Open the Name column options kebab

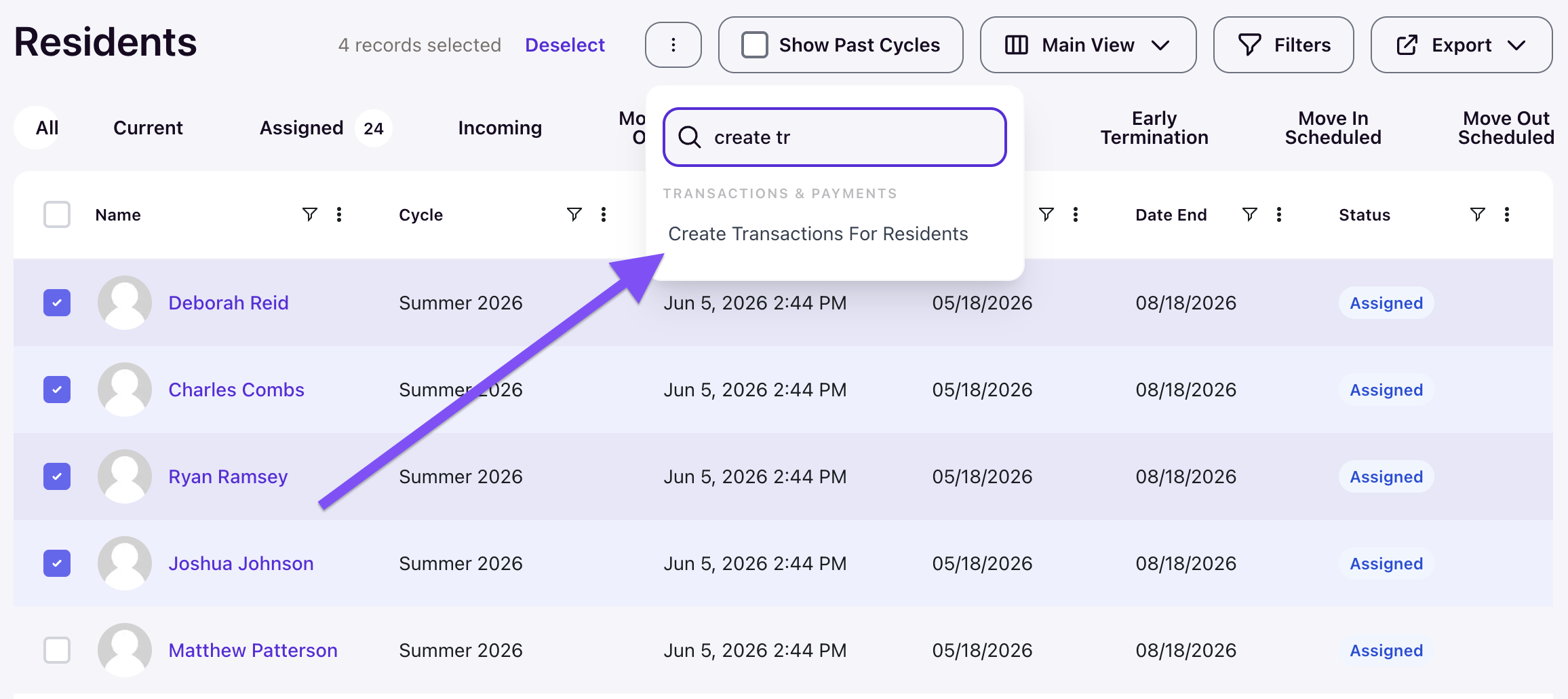(x=339, y=214)
